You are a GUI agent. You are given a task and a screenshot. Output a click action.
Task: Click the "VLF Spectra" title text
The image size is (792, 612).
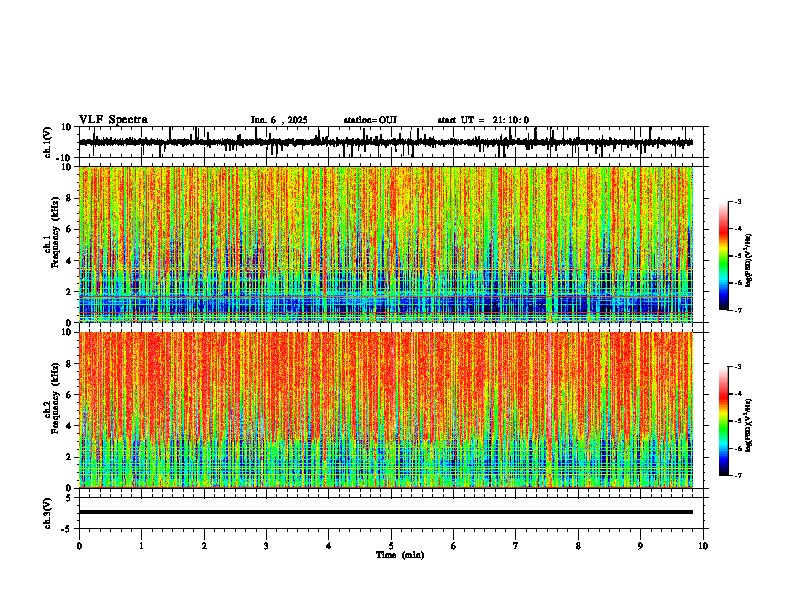(x=113, y=119)
